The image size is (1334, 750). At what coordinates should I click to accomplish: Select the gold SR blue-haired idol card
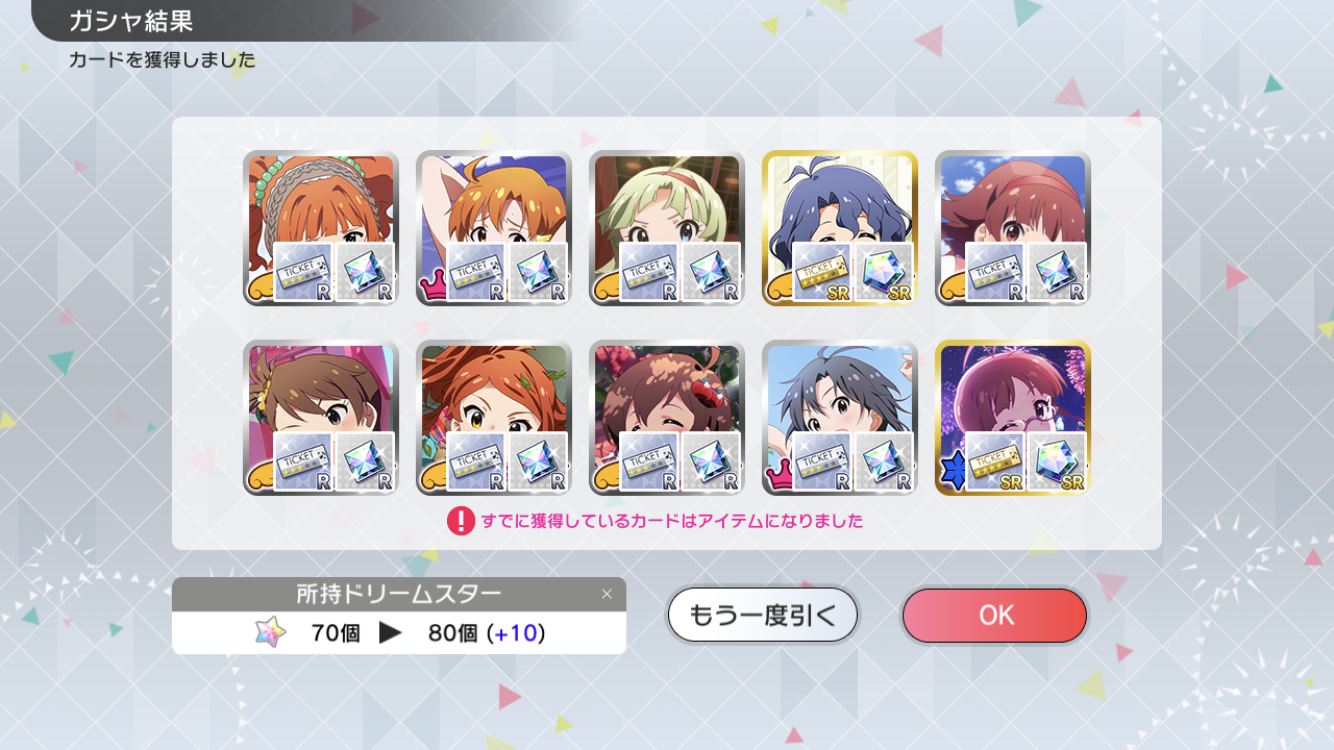click(839, 228)
